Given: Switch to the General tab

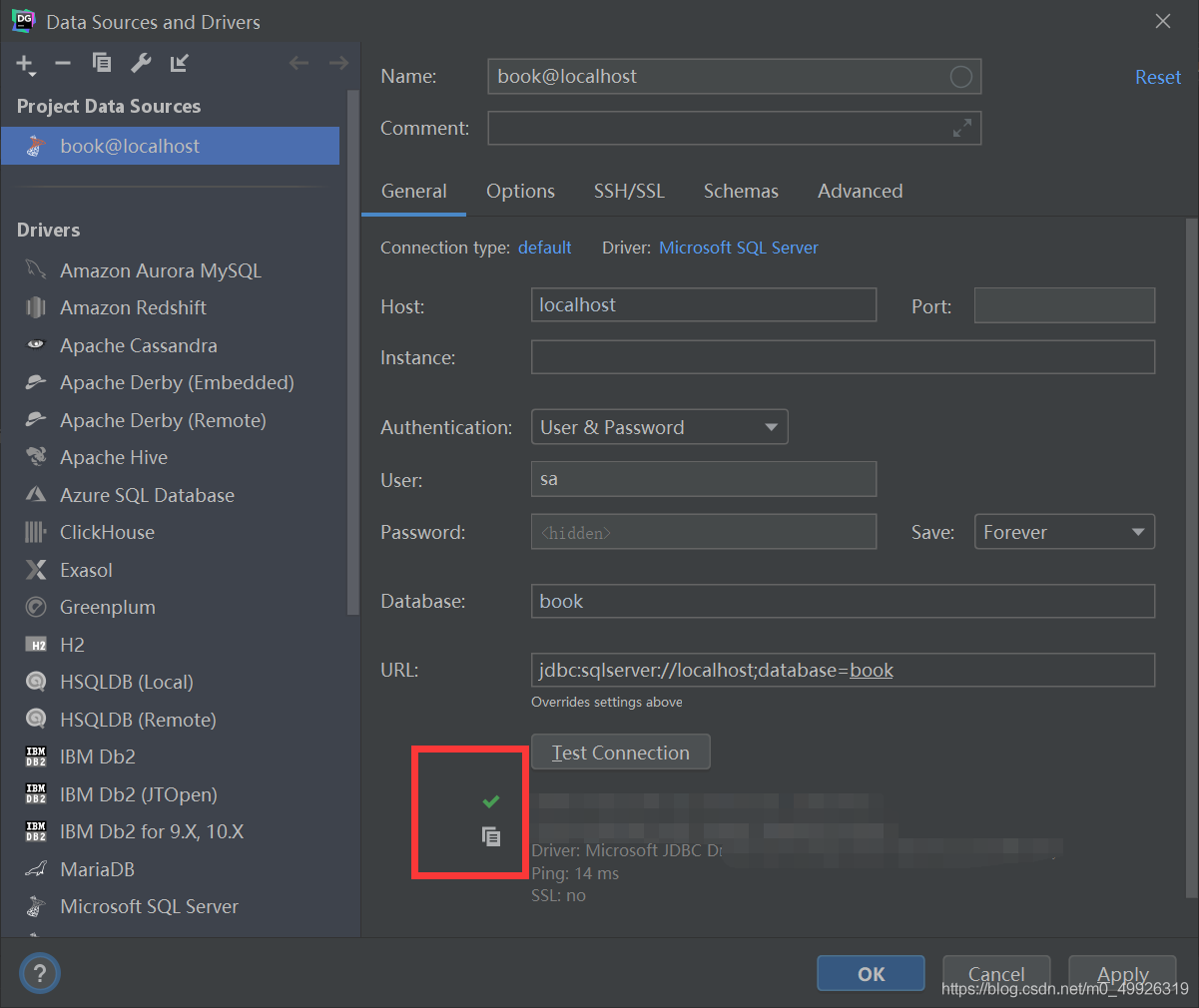Looking at the screenshot, I should (x=413, y=191).
